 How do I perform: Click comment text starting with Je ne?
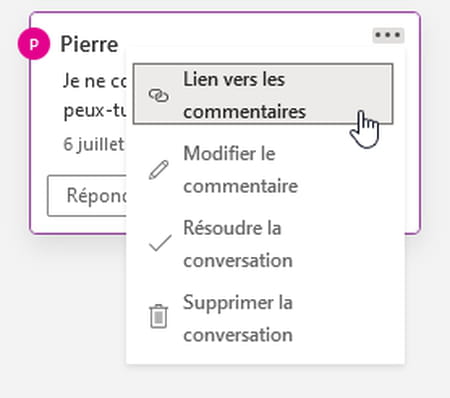click(95, 81)
